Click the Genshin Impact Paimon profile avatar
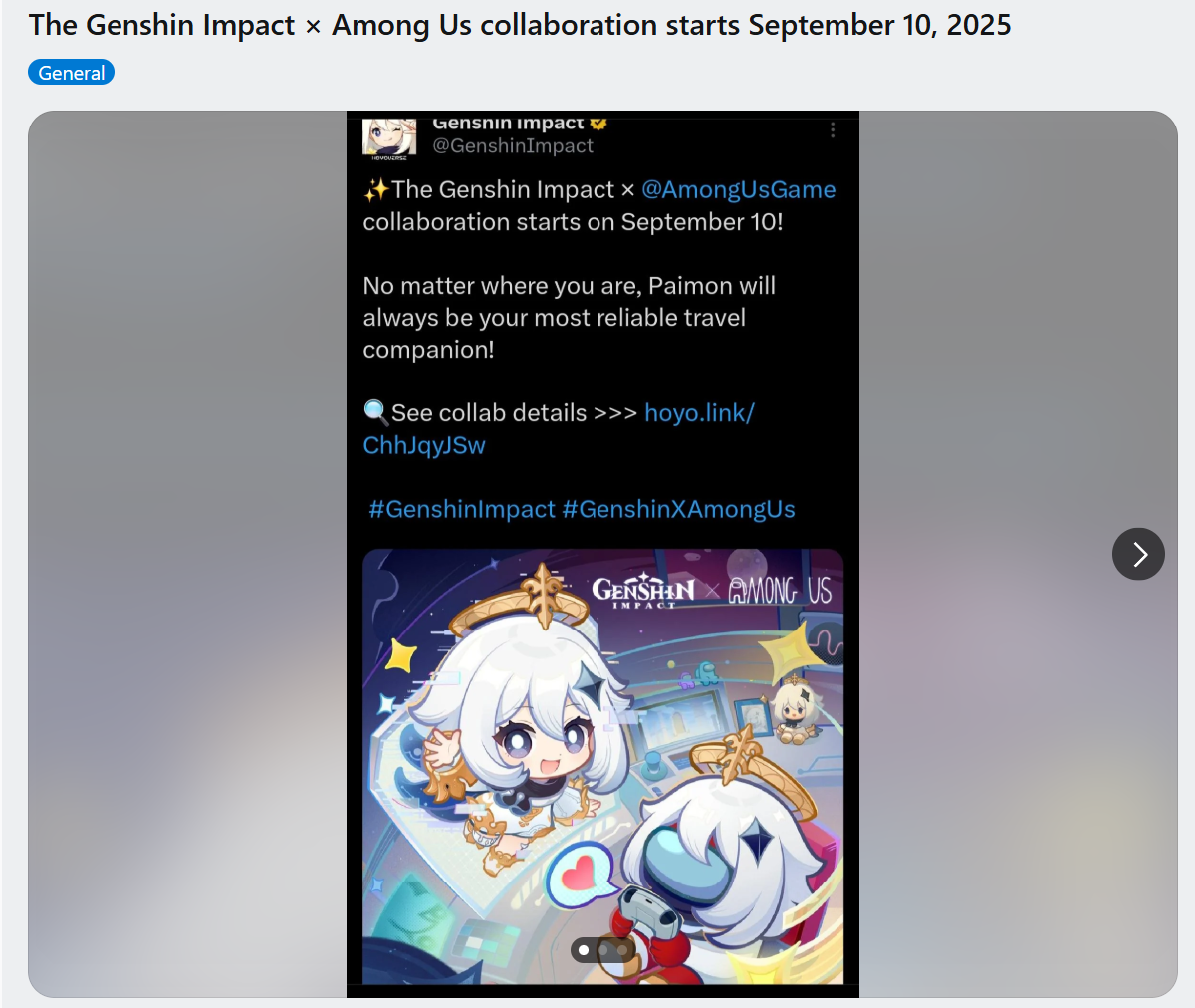 (x=389, y=136)
